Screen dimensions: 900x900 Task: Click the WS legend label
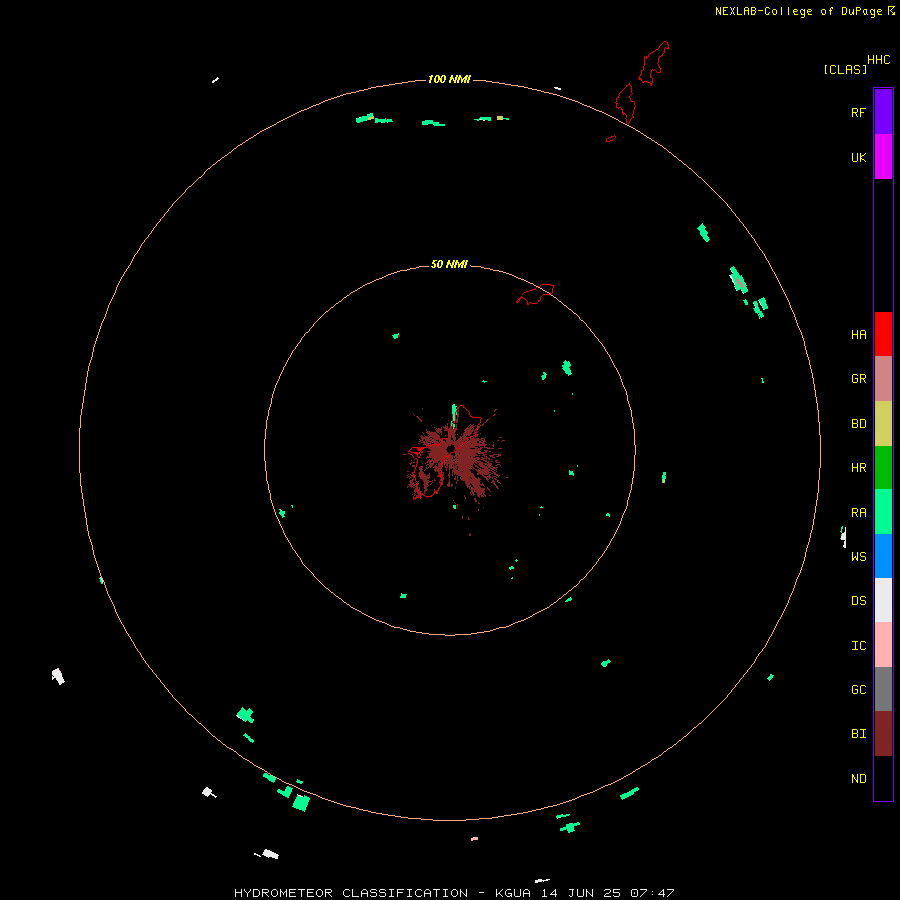(858, 556)
